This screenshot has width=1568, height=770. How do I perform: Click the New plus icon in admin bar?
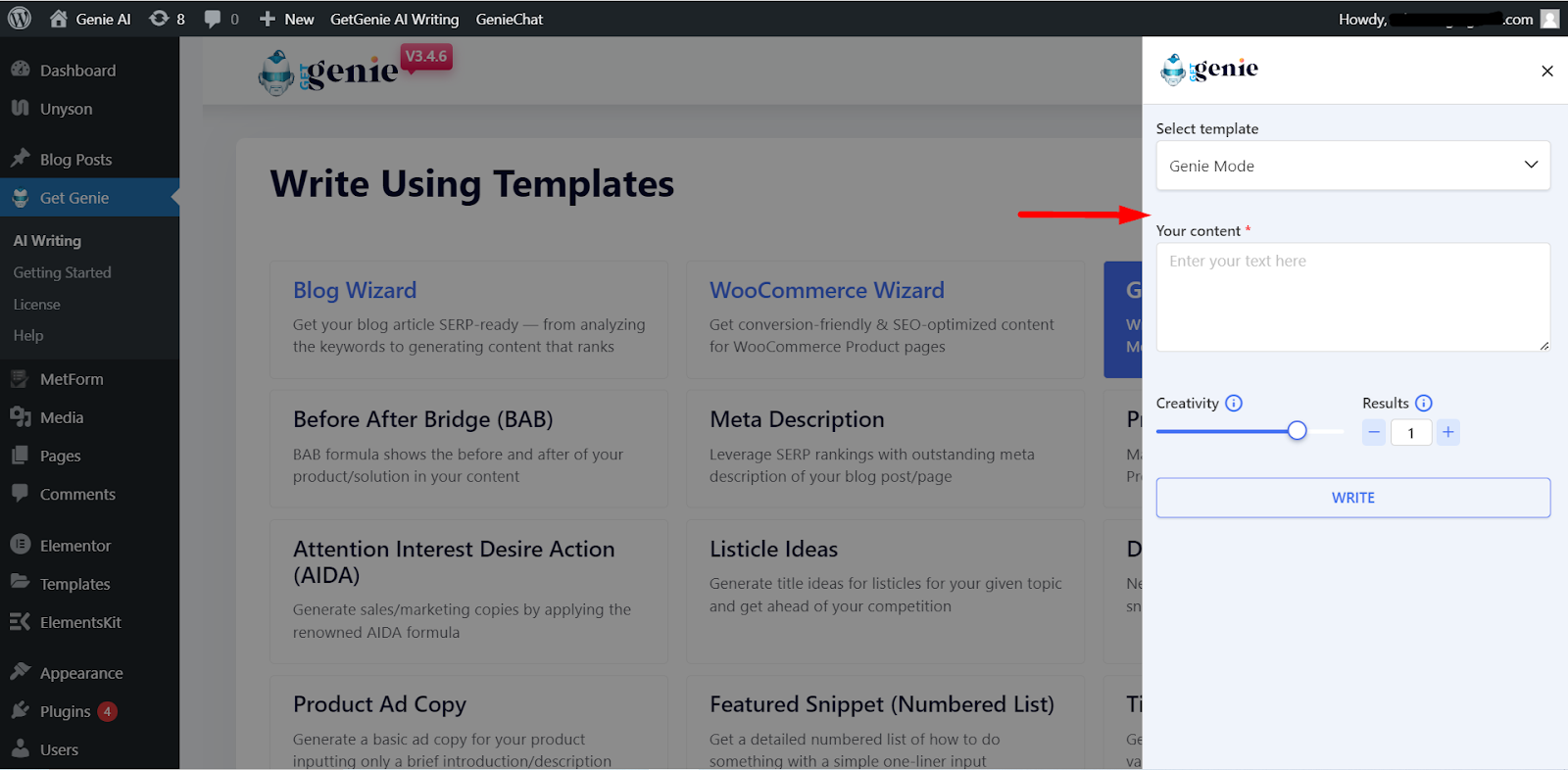point(267,19)
